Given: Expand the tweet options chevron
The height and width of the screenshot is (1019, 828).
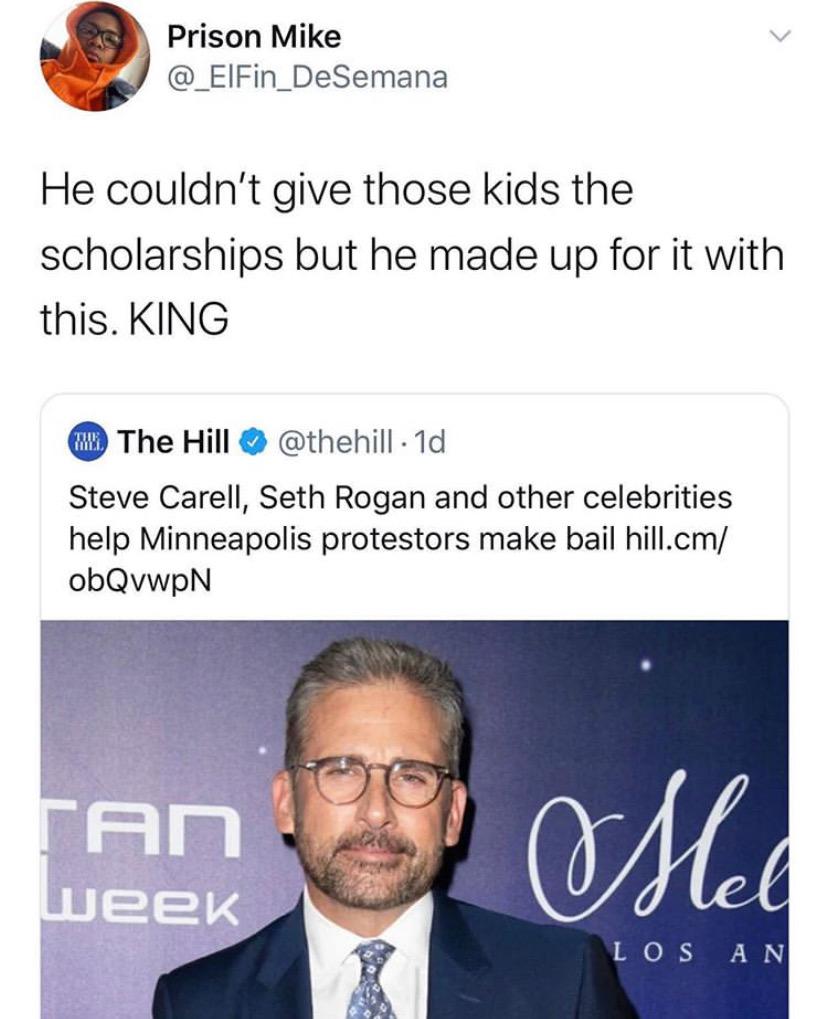Looking at the screenshot, I should 778,38.
